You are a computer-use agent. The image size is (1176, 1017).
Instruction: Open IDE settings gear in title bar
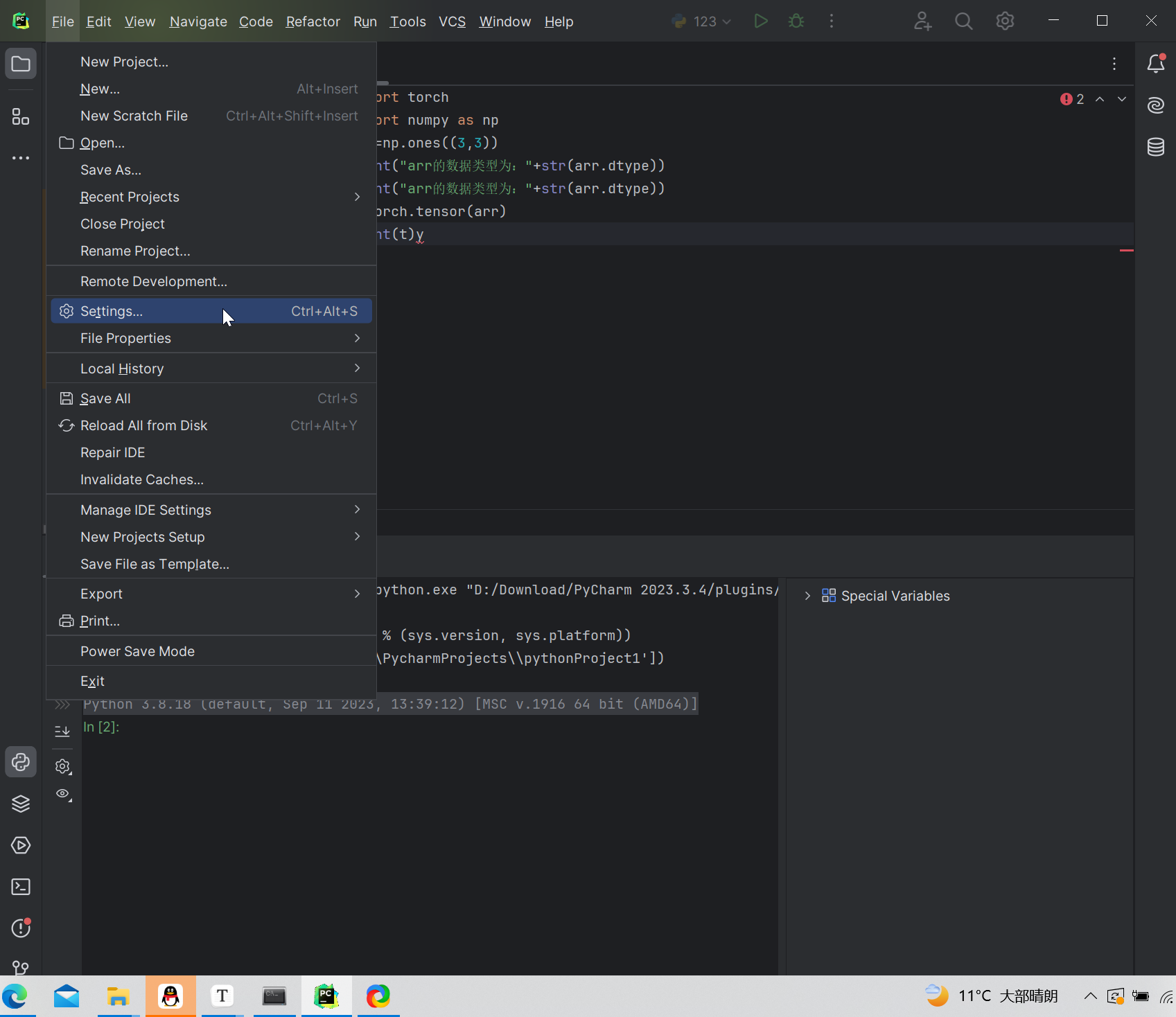[x=1005, y=21]
